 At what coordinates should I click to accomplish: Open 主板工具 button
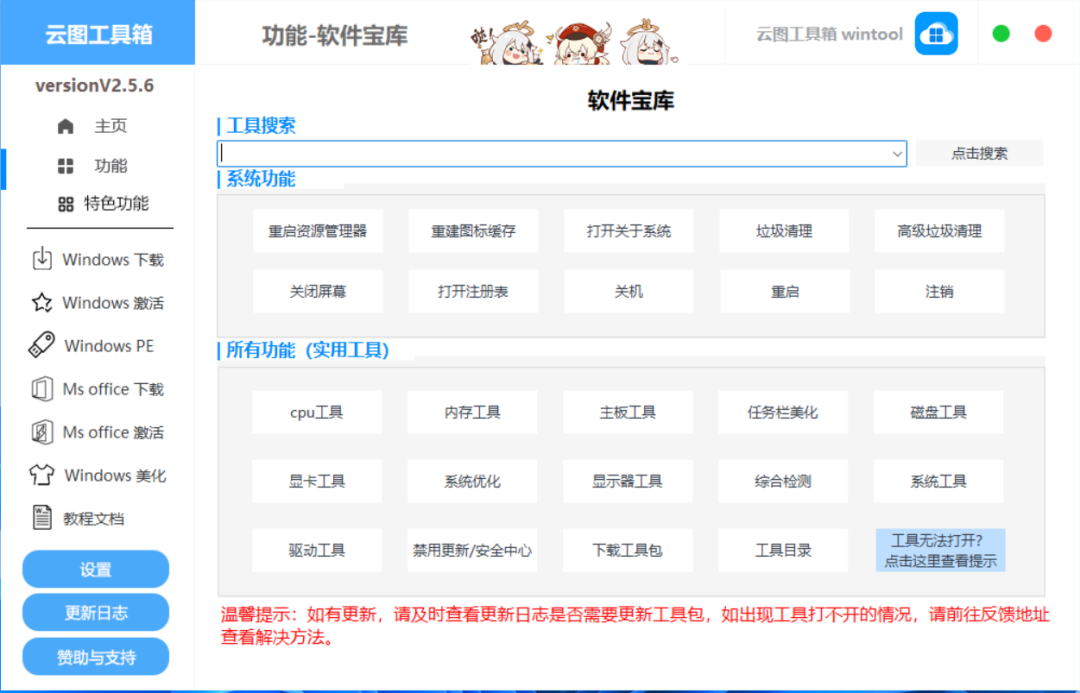pyautogui.click(x=627, y=413)
